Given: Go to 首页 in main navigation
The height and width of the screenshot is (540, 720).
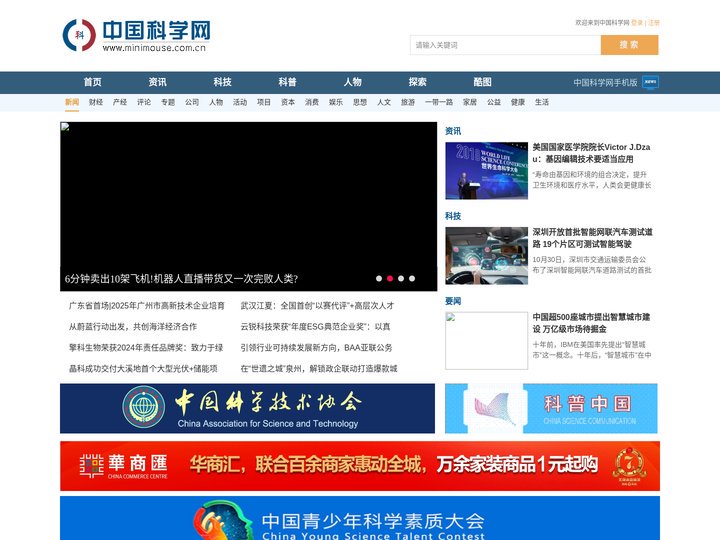Looking at the screenshot, I should (92, 82).
